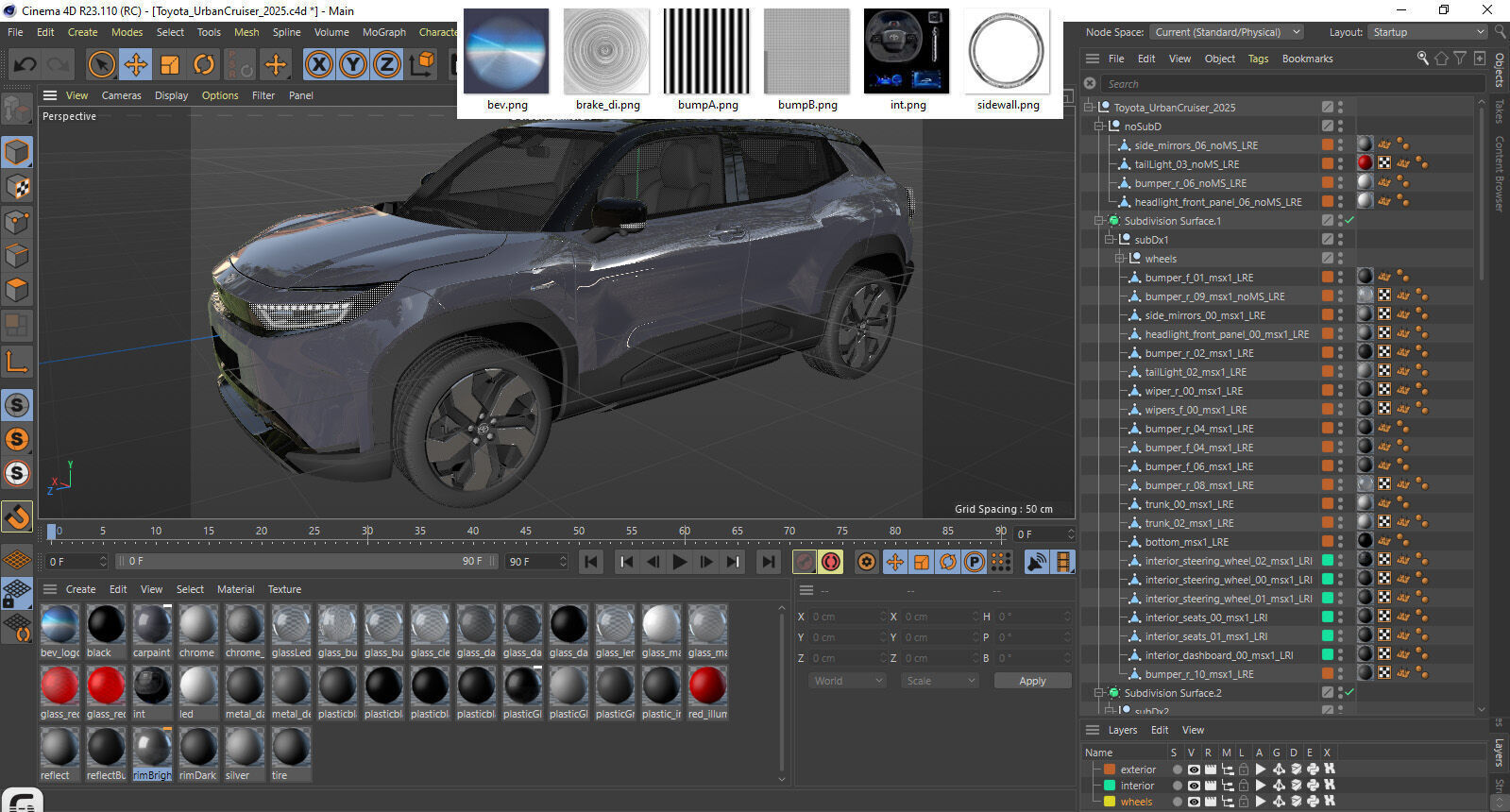The width and height of the screenshot is (1510, 812).
Task: Toggle Autokeying red button
Action: click(x=831, y=562)
